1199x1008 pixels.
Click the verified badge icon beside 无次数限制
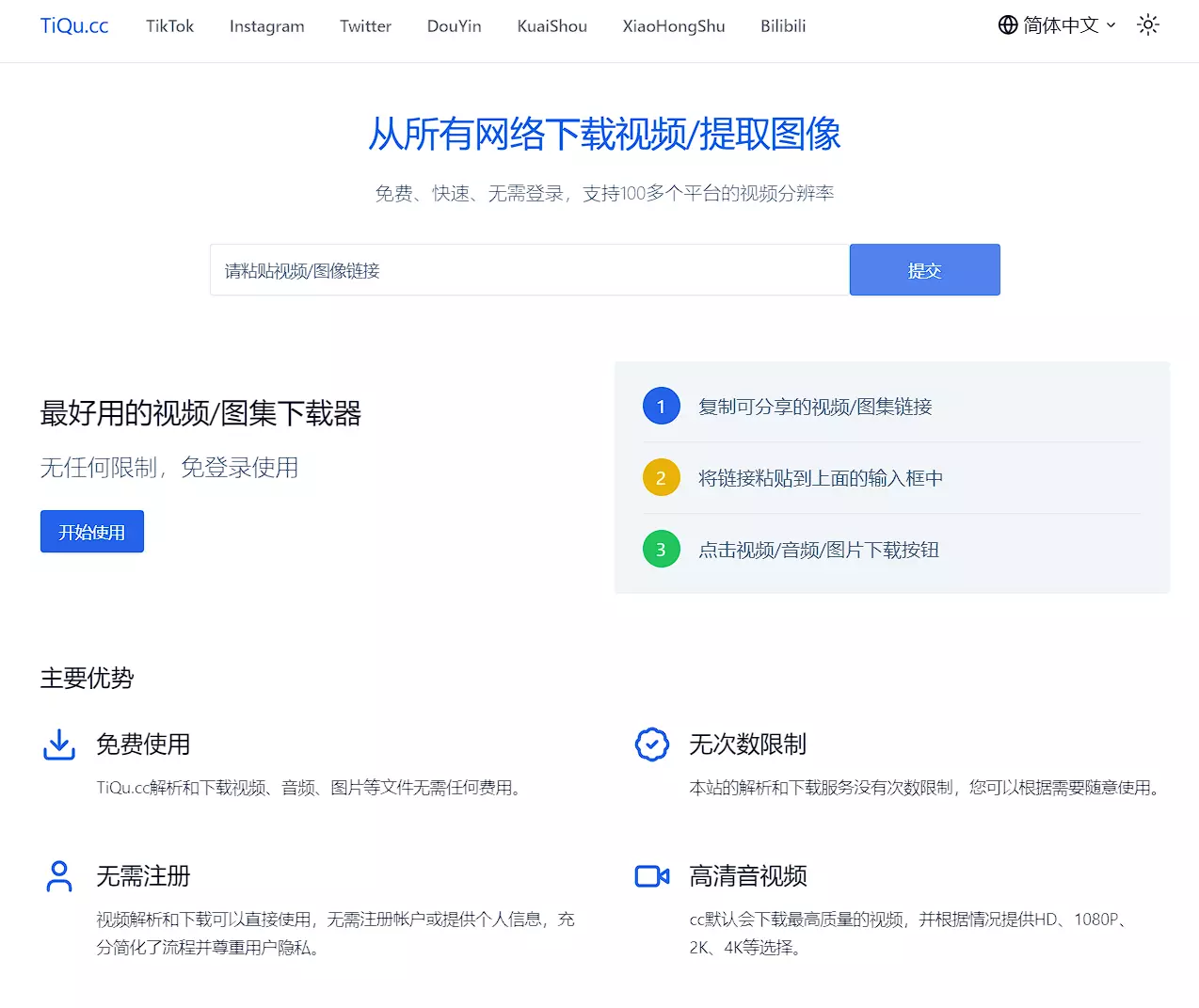pyautogui.click(x=651, y=744)
